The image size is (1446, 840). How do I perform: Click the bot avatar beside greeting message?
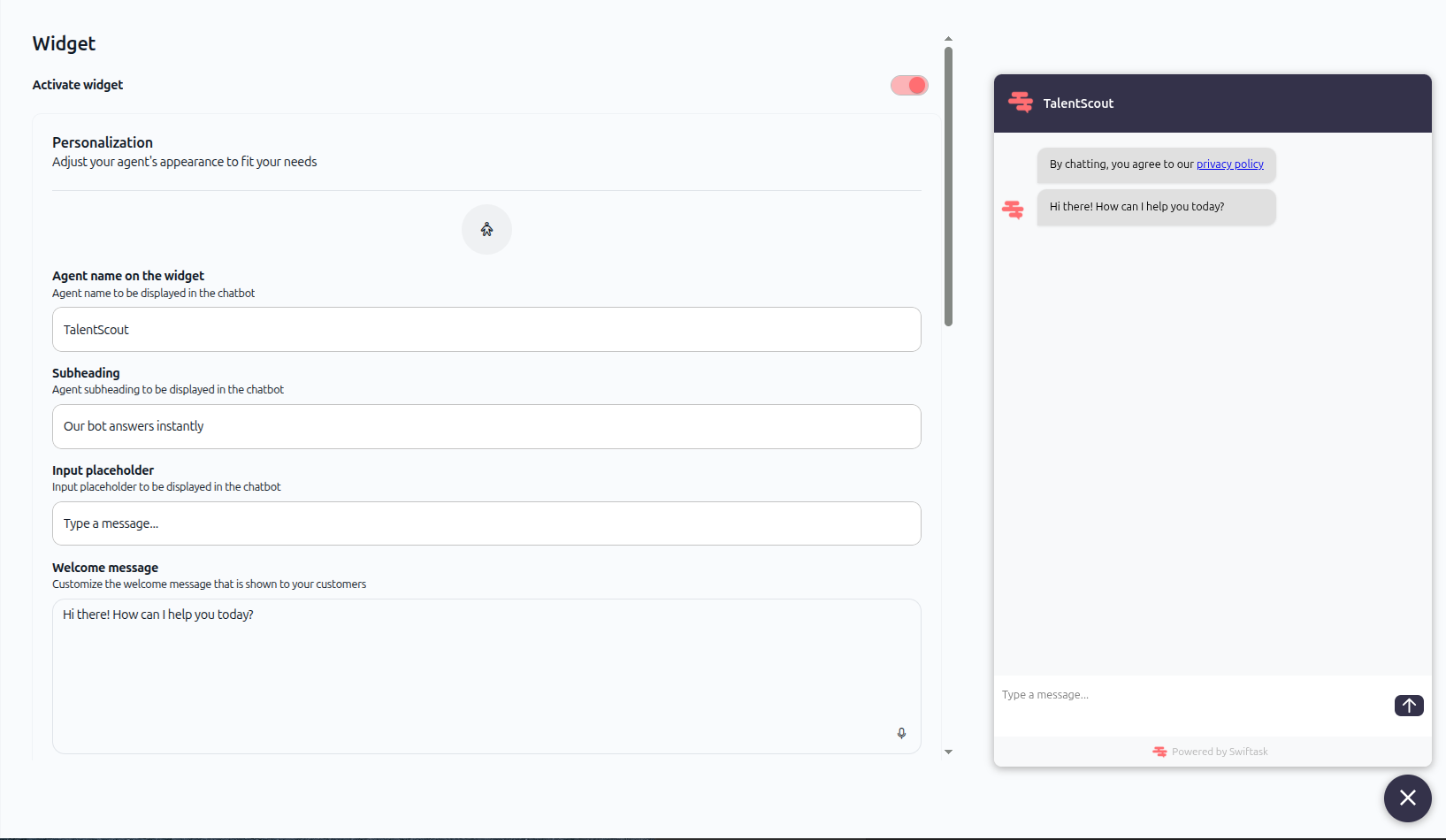(x=1013, y=210)
